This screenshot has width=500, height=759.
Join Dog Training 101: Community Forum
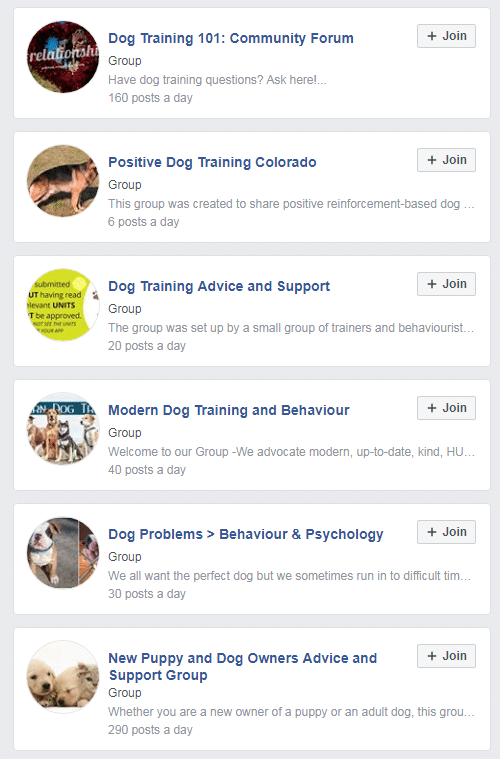446,36
